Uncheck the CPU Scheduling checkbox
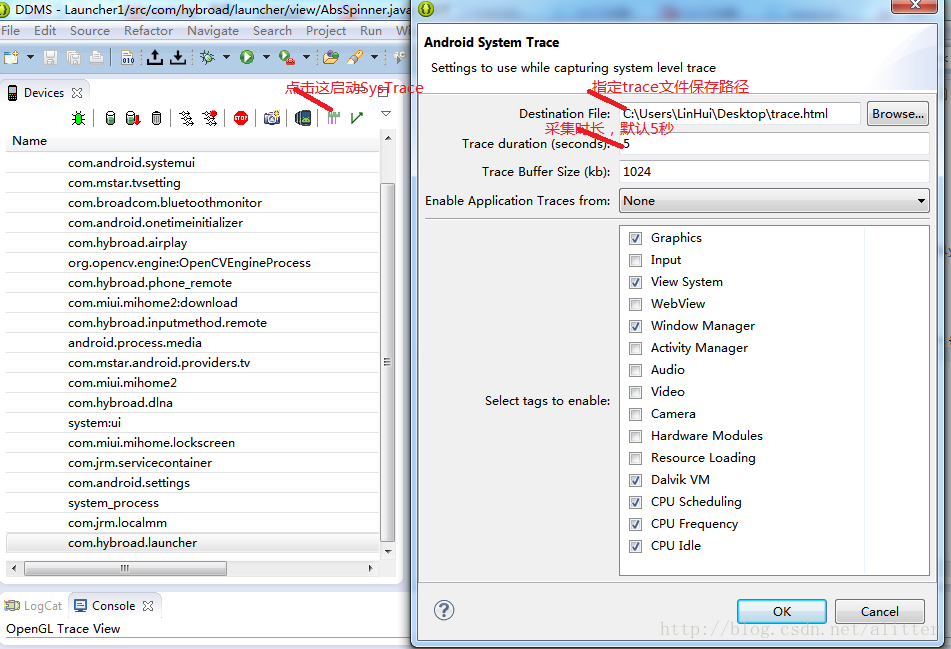The image size is (951, 649). (635, 502)
